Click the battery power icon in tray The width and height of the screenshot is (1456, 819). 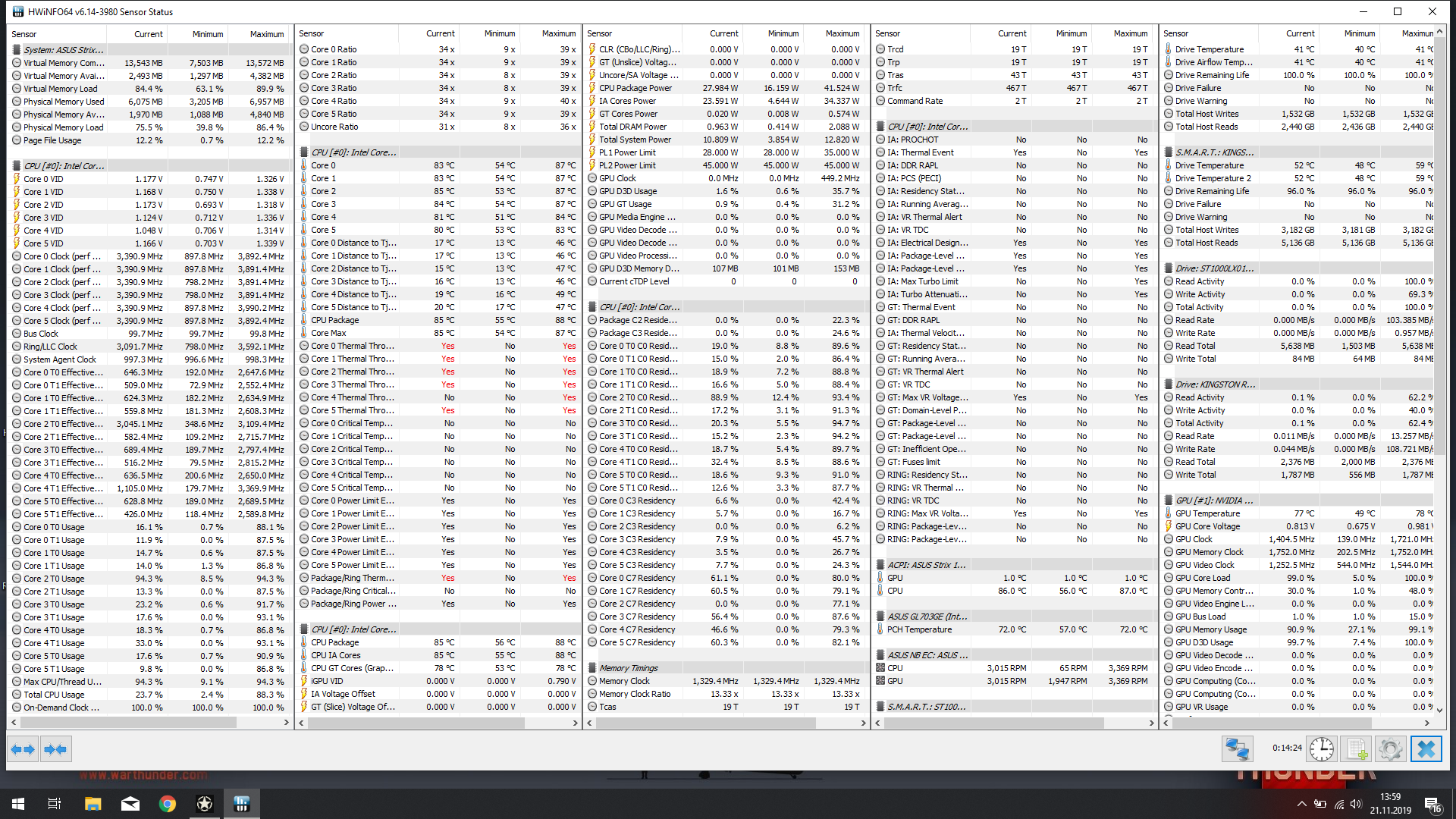[x=1320, y=804]
